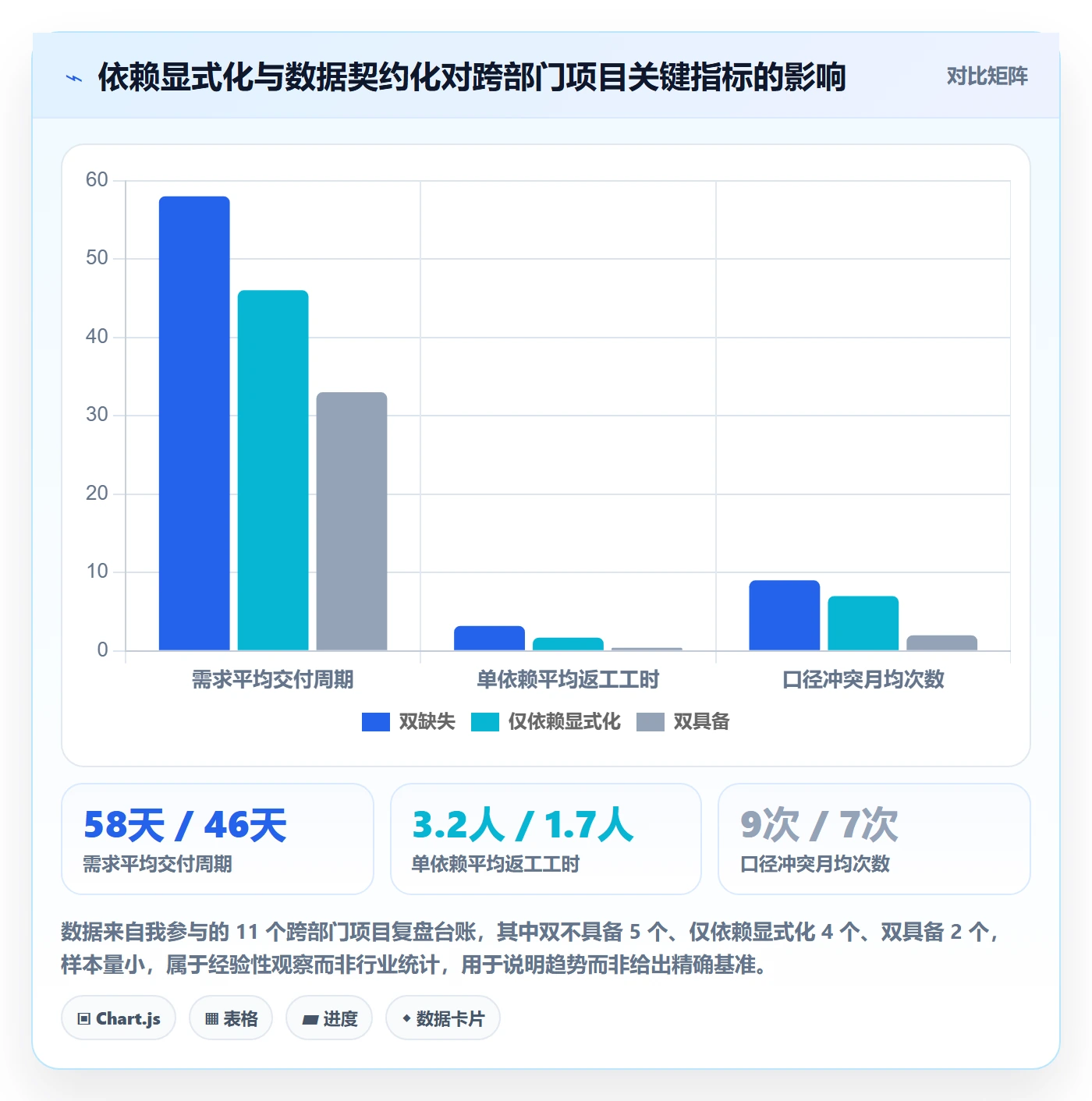Toggle the 仅依赖显式化 legend series
This screenshot has width=1092, height=1101.
[546, 722]
